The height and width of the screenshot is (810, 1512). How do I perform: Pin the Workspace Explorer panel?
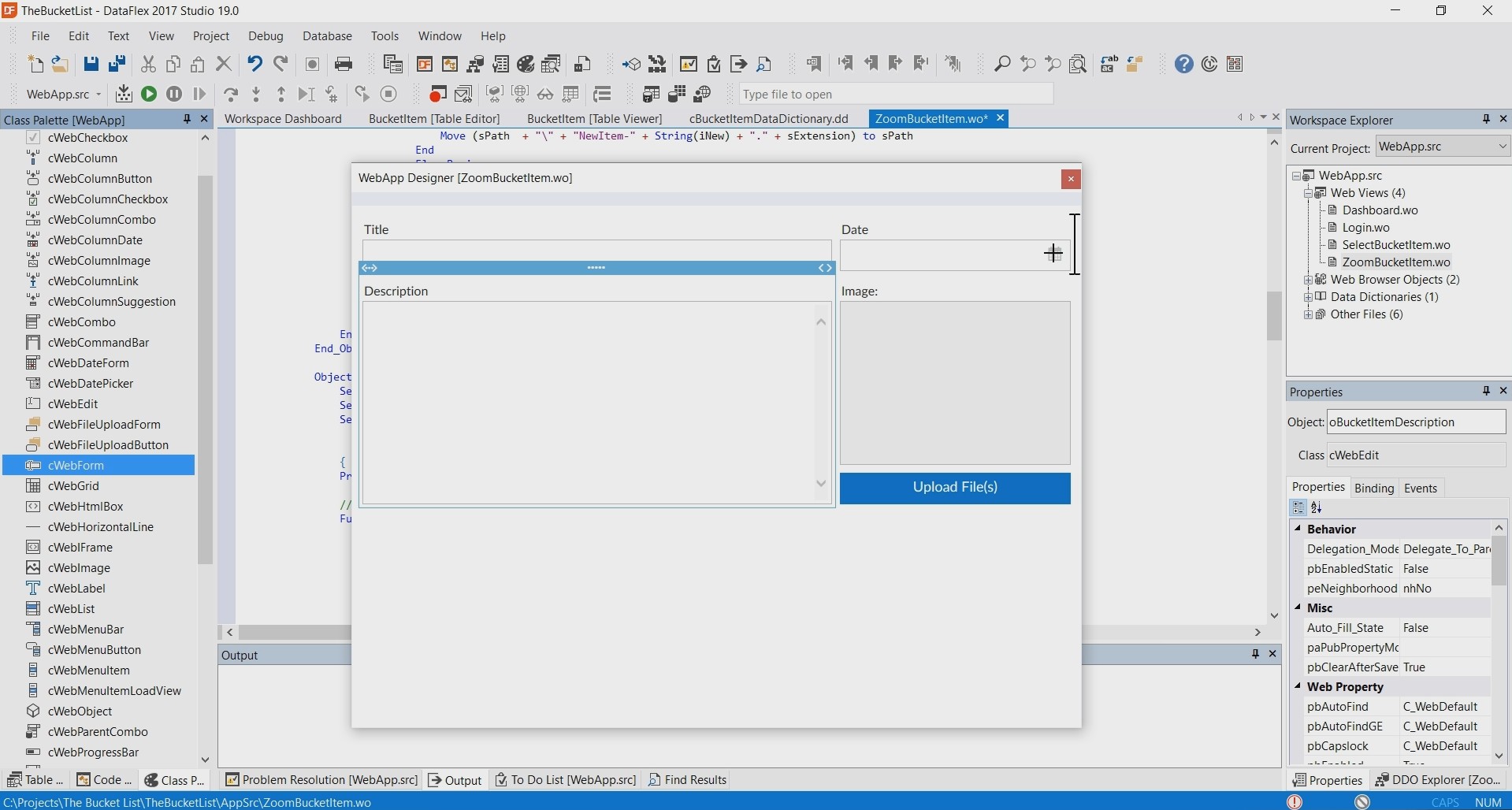[x=1486, y=119]
